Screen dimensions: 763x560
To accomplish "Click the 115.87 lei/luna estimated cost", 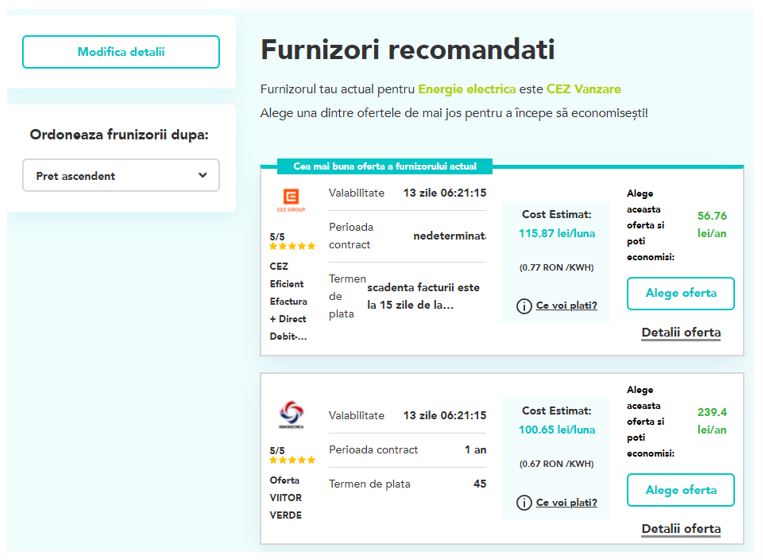I will coord(557,233).
